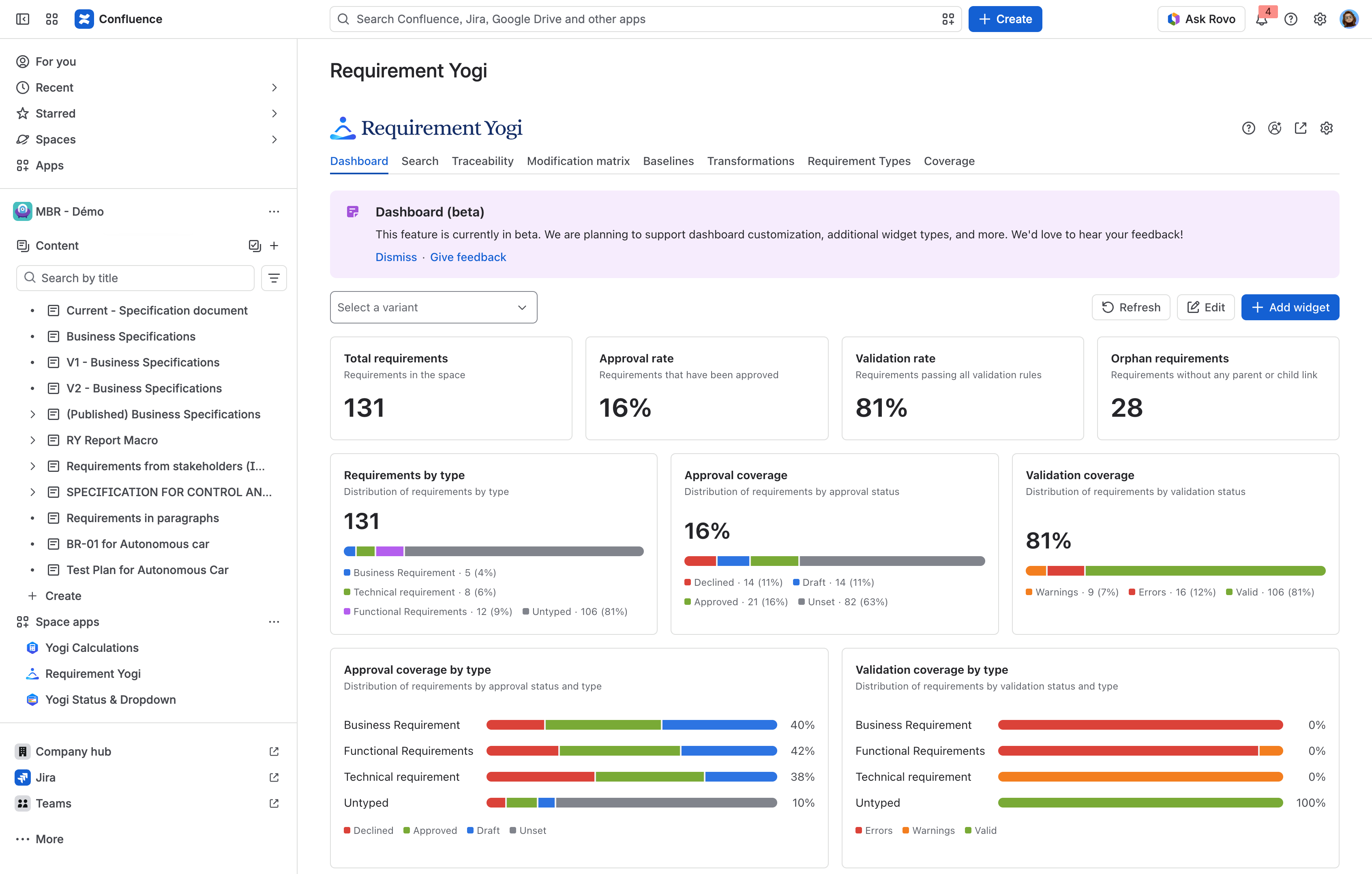Open Yogi Status & Dropdown app
Viewport: 1372px width, 874px height.
pyautogui.click(x=111, y=700)
